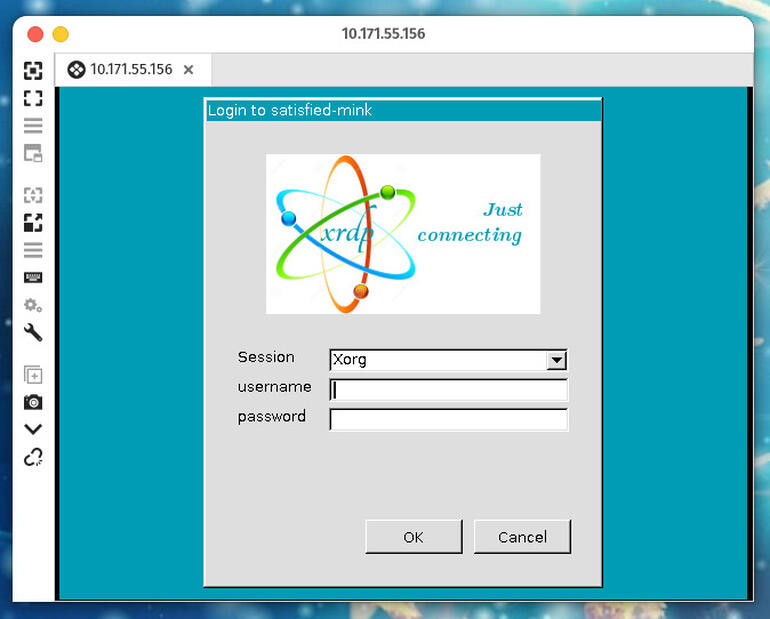The image size is (770, 619).
Task: Click the 'password' label text
Action: [272, 417]
